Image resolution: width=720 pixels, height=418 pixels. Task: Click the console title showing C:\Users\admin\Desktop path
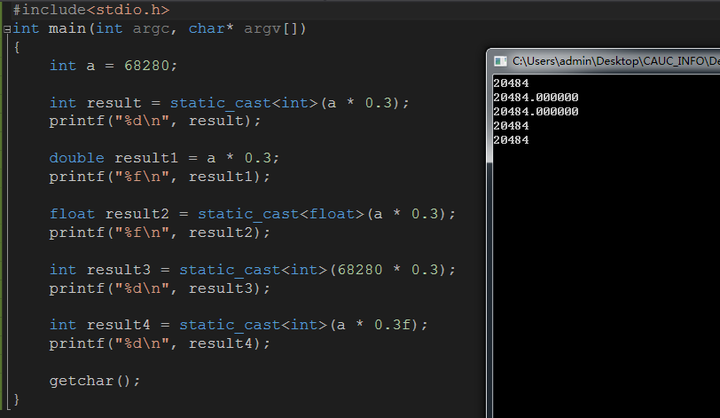[615, 61]
